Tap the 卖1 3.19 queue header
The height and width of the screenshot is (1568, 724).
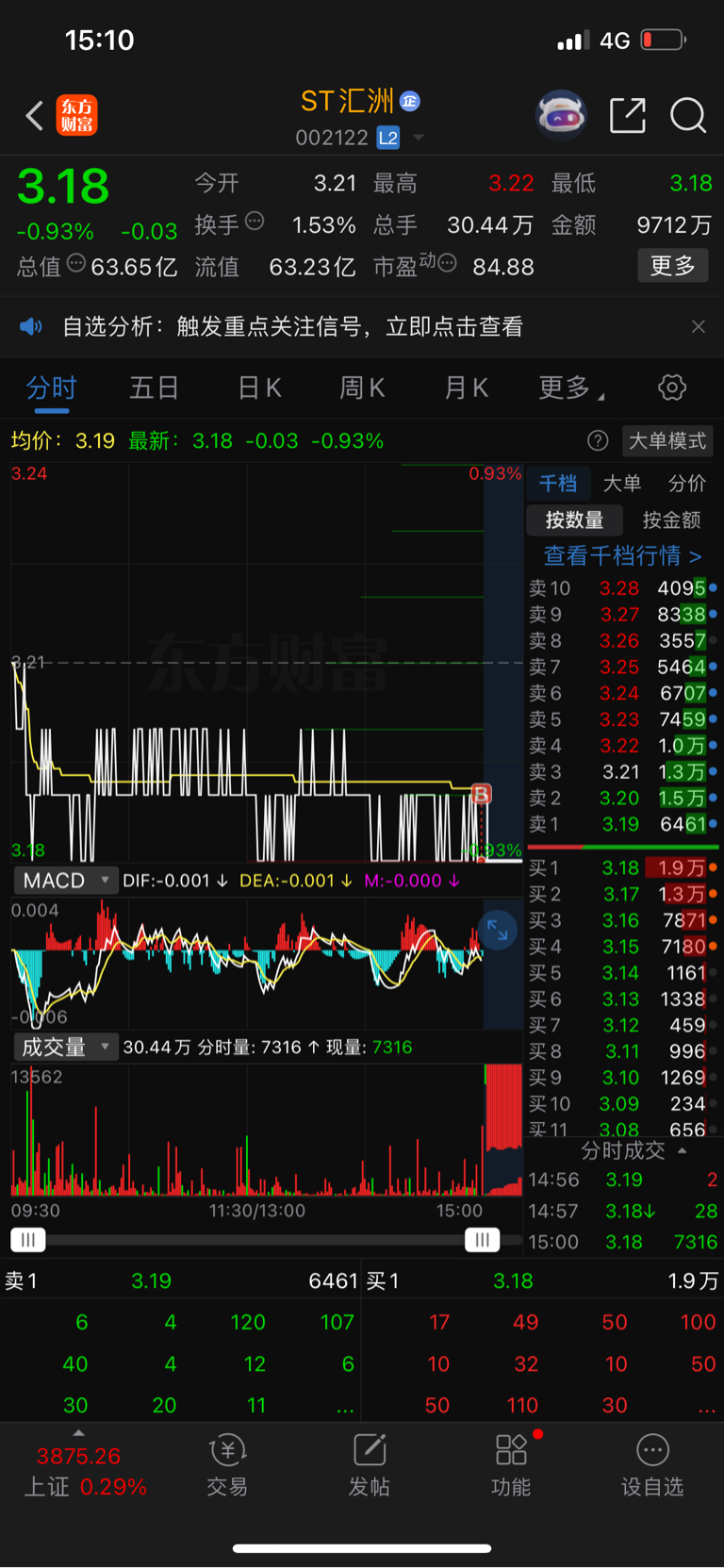181,1280
